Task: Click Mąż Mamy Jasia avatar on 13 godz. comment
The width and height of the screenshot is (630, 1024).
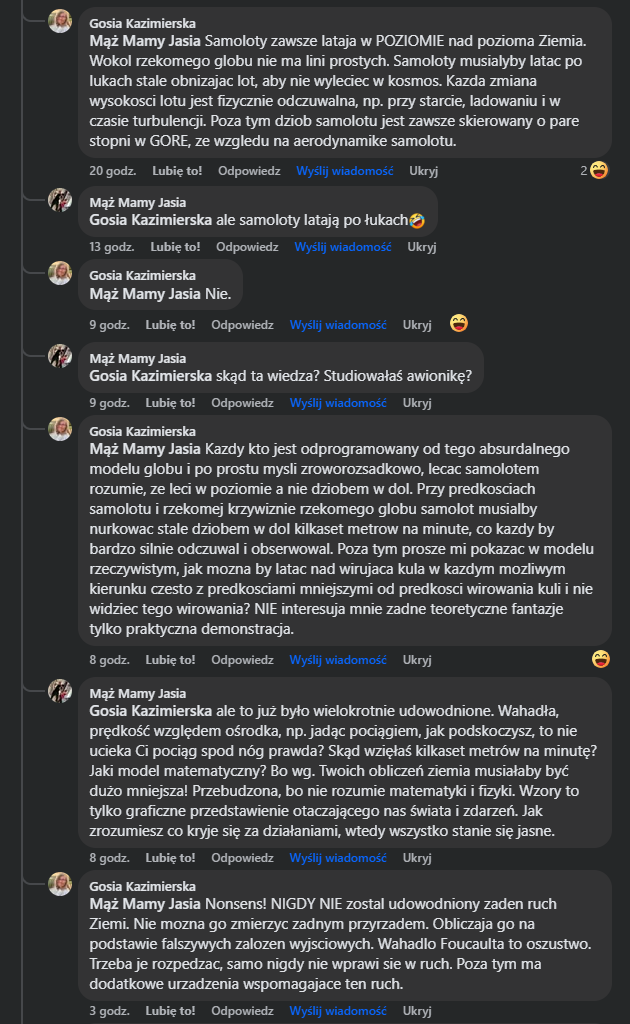Action: pyautogui.click(x=60, y=199)
